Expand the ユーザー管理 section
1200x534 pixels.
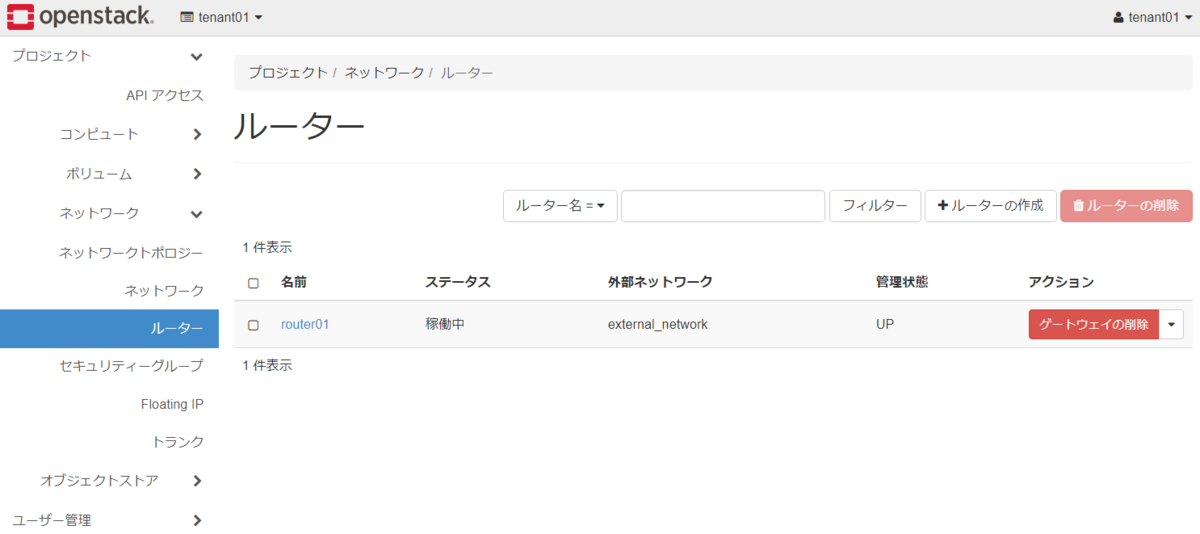pos(109,520)
